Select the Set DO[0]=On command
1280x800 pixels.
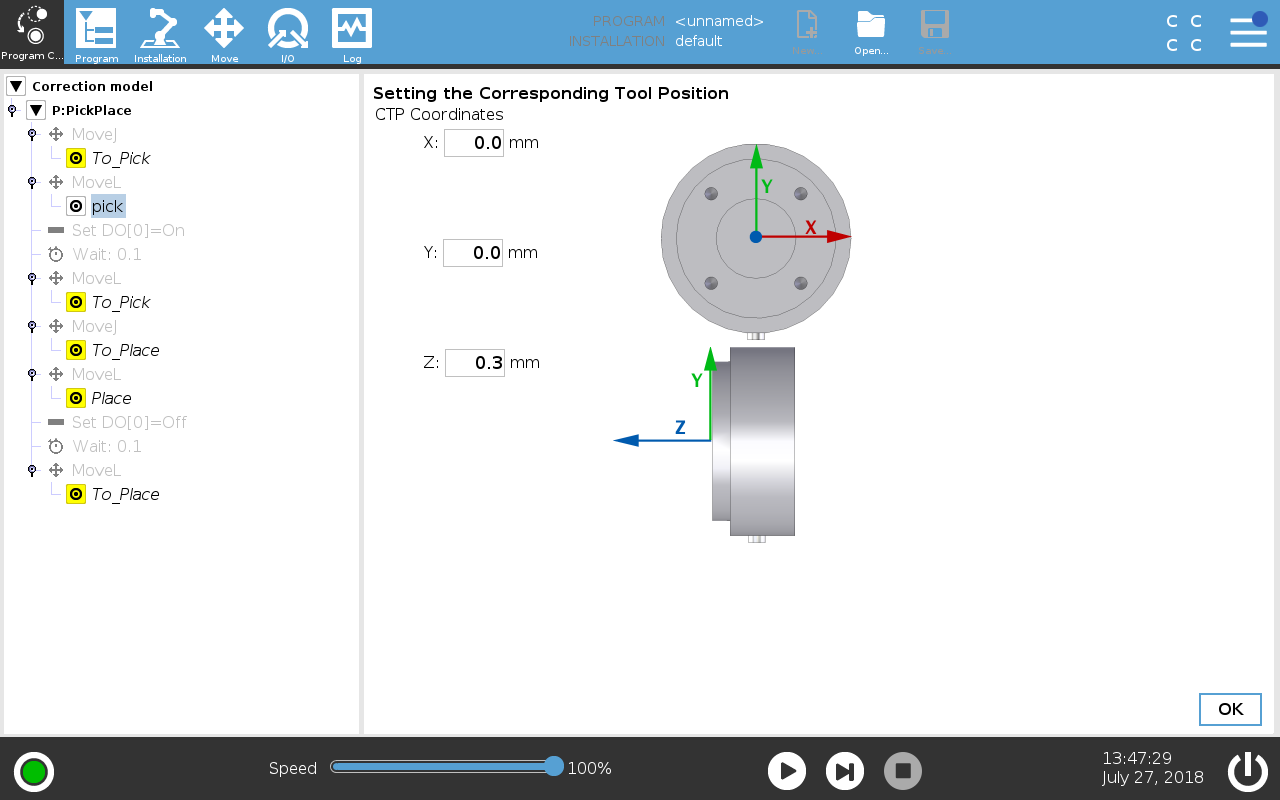pos(127,230)
